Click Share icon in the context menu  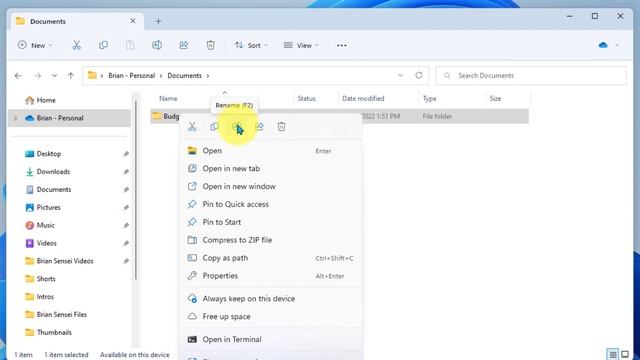pos(259,127)
